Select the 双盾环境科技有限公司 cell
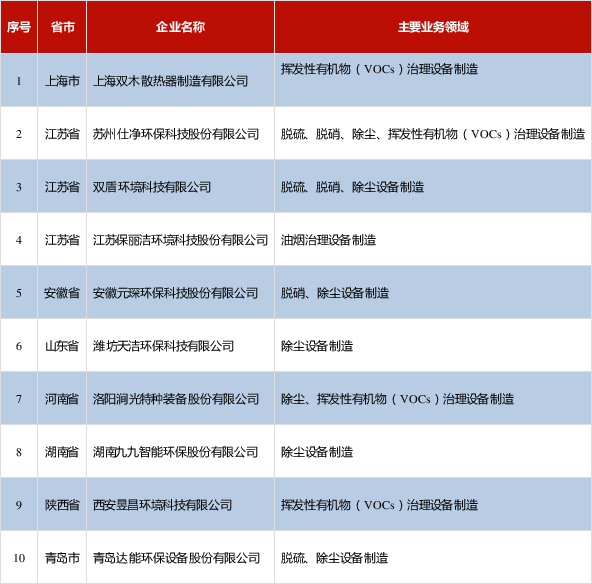 [x=180, y=186]
